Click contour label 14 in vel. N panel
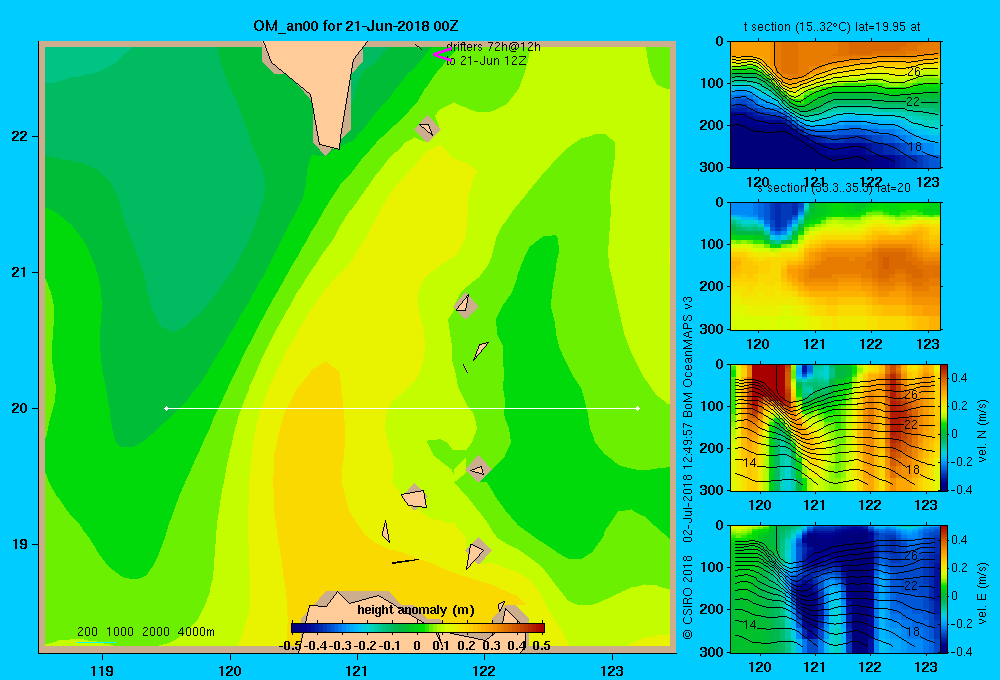 click(x=751, y=462)
